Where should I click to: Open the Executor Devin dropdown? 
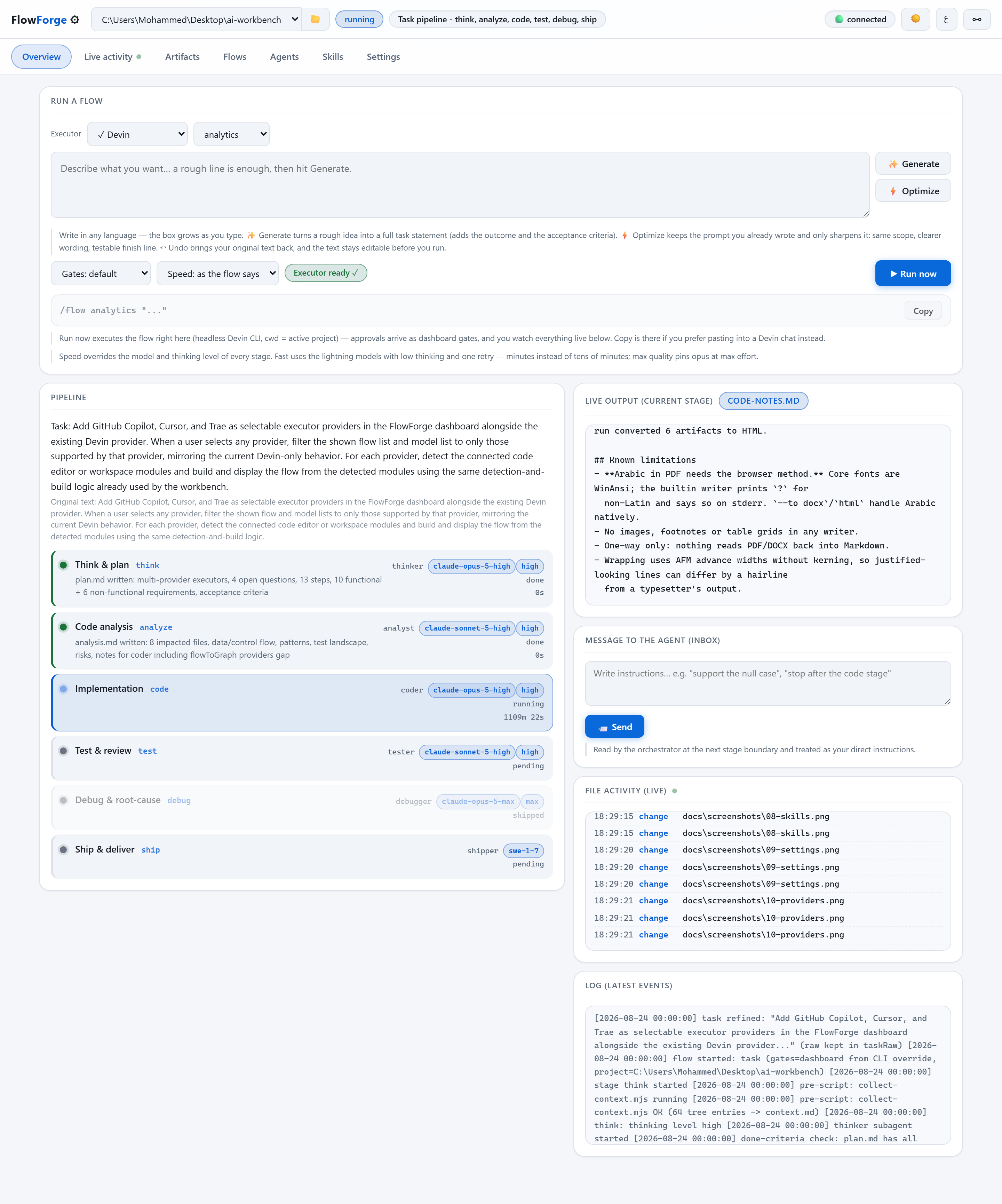137,134
